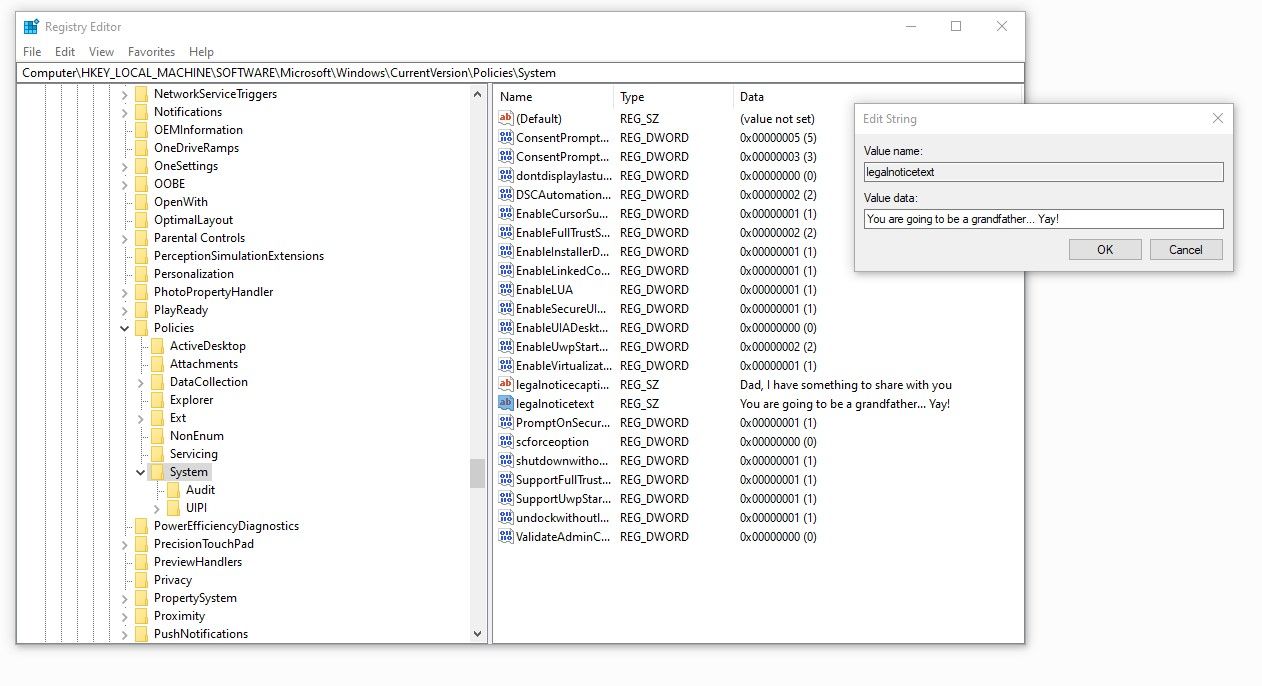Select the NonEnum key

point(196,436)
